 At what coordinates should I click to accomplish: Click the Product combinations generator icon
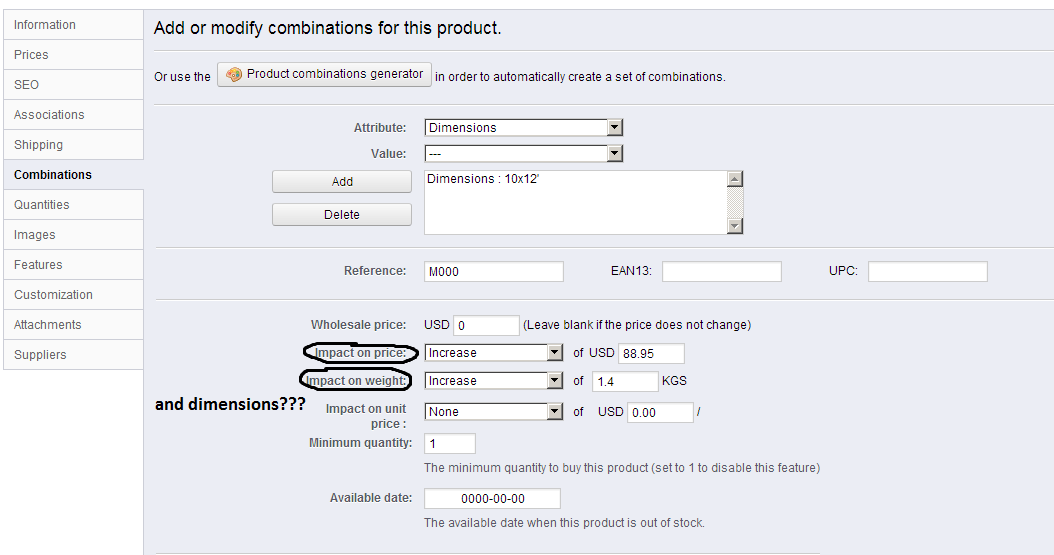click(234, 75)
